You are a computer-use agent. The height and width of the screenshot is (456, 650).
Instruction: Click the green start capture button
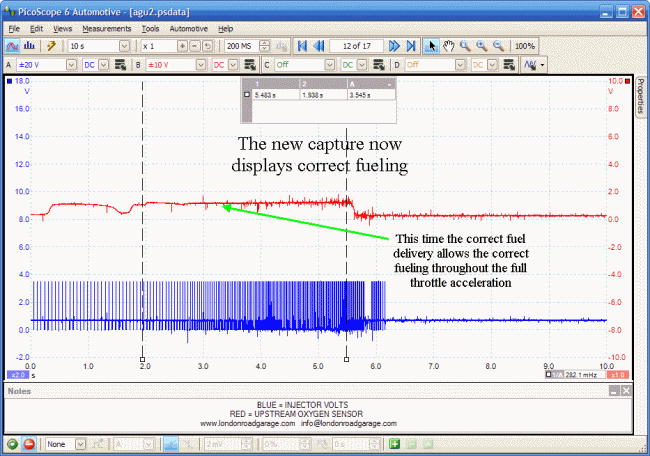click(12, 443)
